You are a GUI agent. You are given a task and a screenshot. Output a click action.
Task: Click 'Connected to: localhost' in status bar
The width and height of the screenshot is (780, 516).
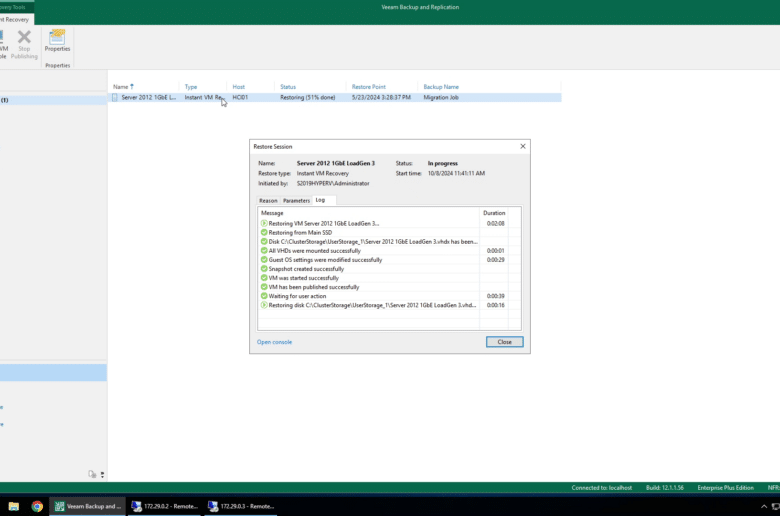[x=601, y=488]
